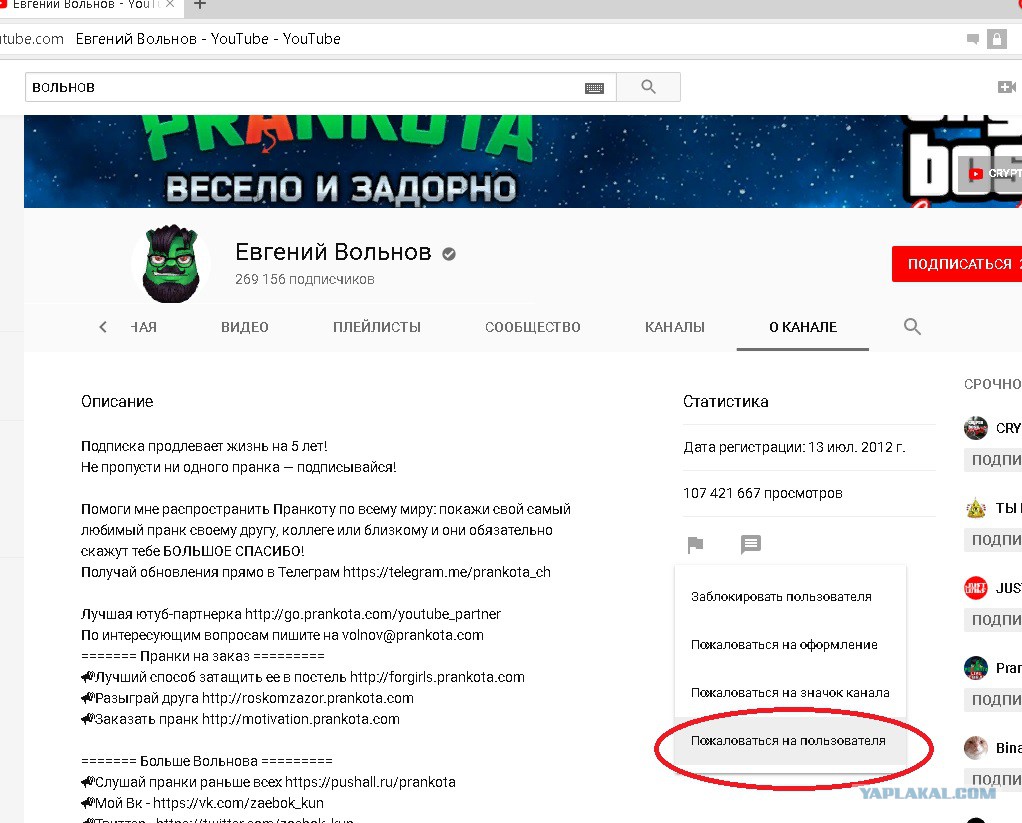Image resolution: width=1022 pixels, height=823 pixels.
Task: Select Пожаловаться на пользователя menu item
Action: (790, 741)
